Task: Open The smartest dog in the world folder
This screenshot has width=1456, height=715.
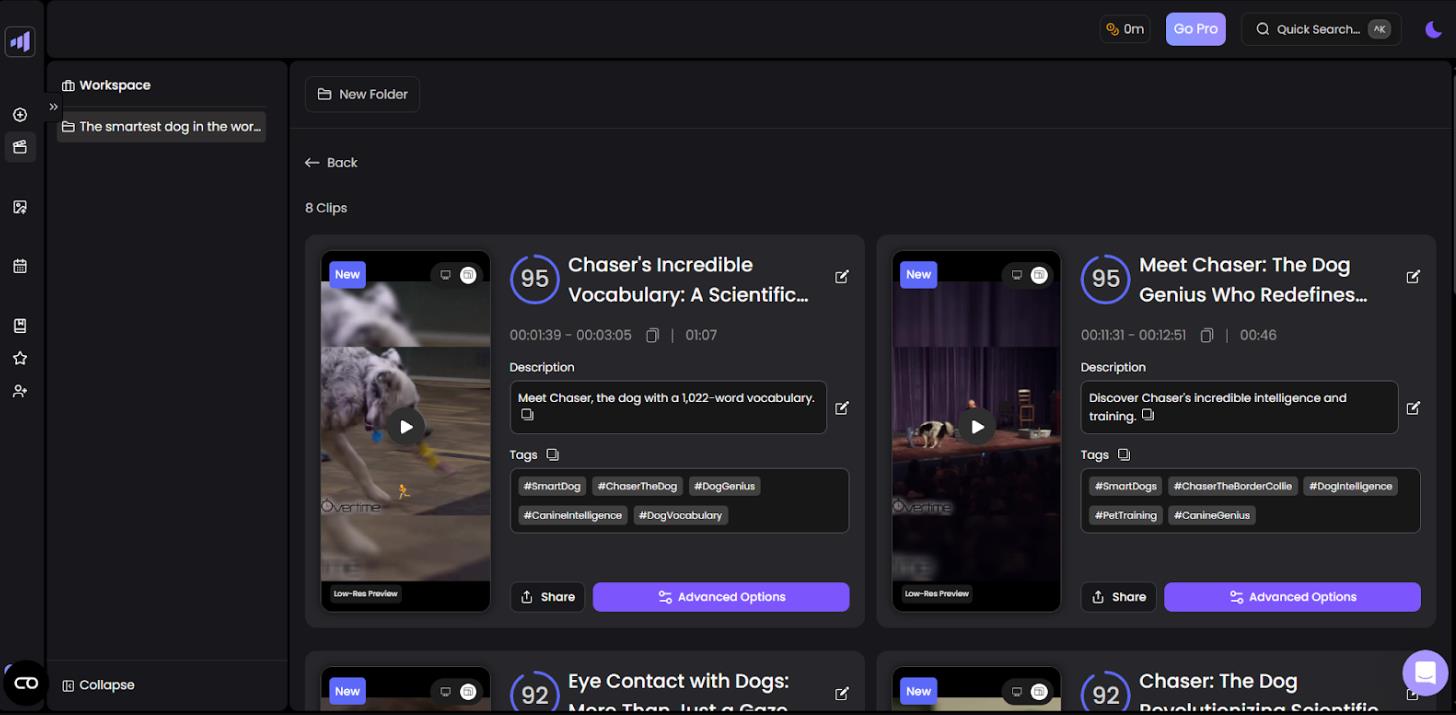Action: pyautogui.click(x=162, y=127)
